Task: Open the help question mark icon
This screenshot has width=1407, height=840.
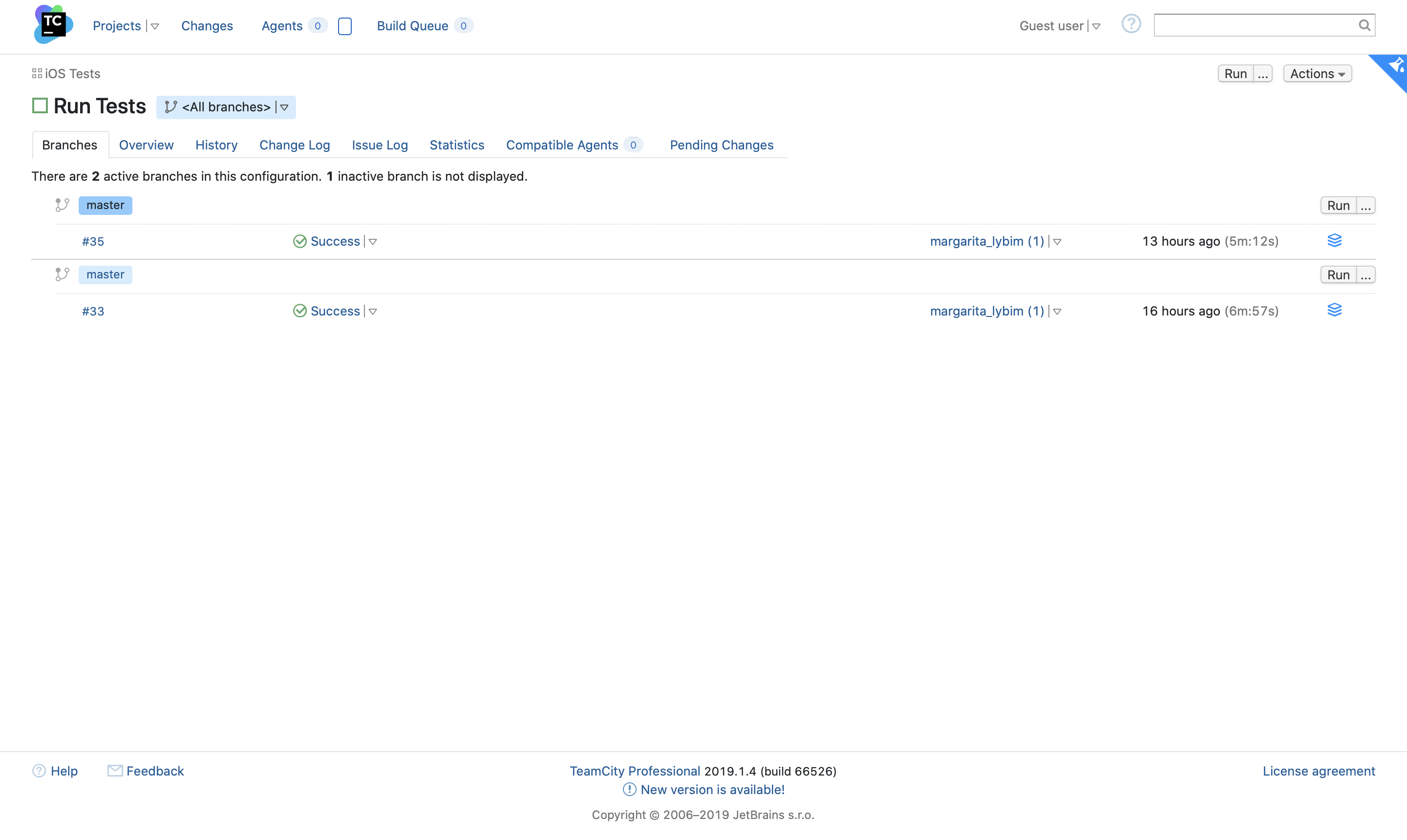Action: [x=1130, y=24]
